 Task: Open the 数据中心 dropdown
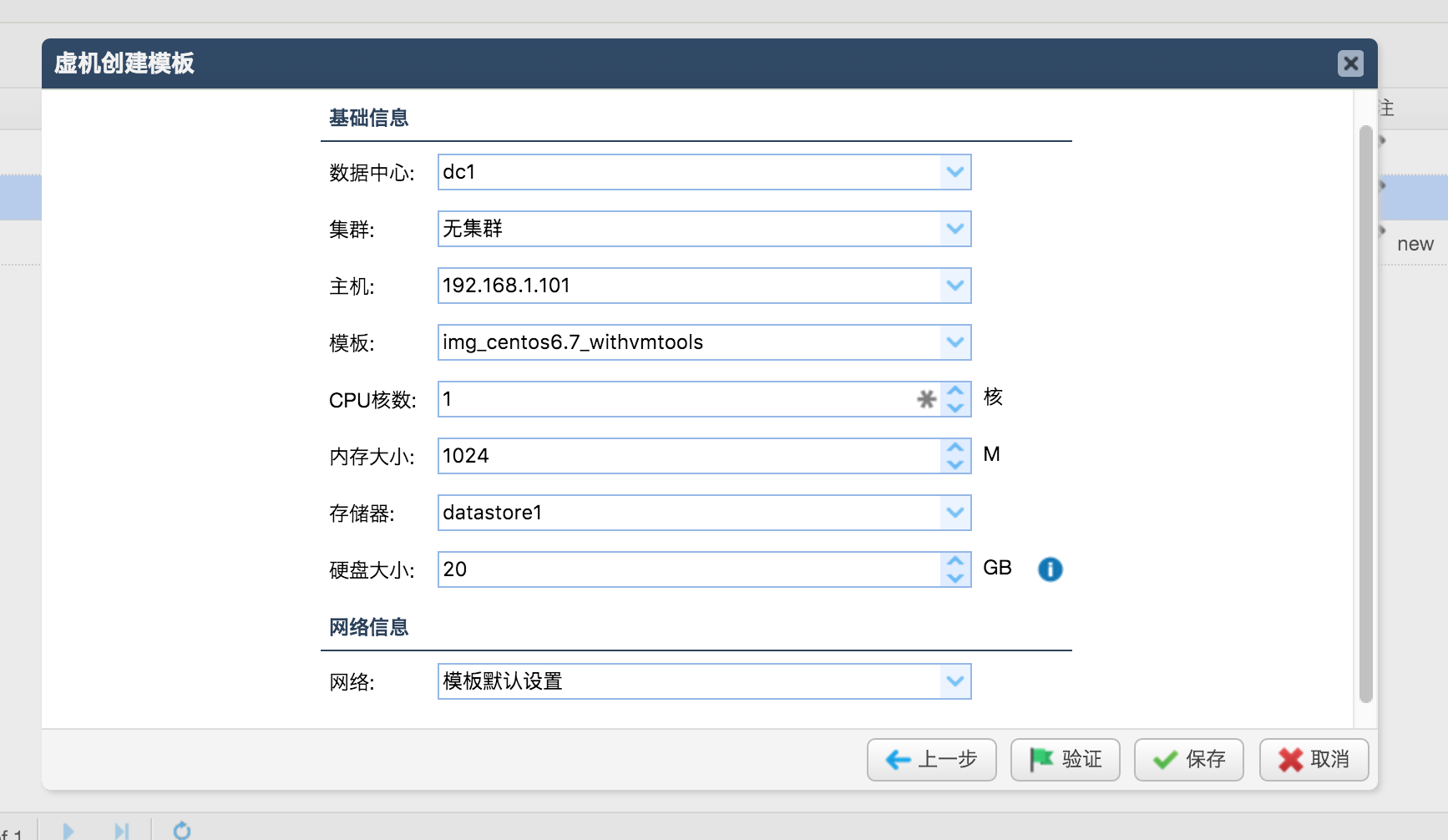(954, 172)
